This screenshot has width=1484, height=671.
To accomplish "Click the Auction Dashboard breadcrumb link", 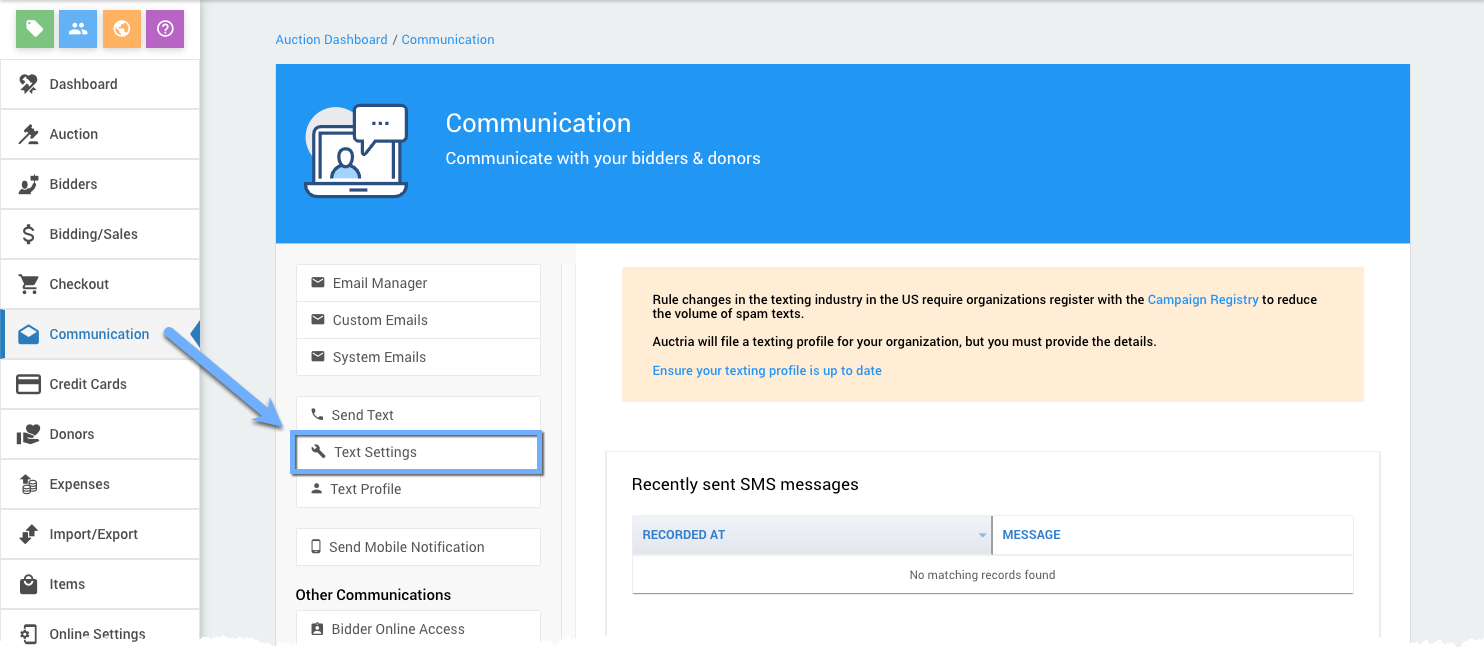I will pos(331,40).
